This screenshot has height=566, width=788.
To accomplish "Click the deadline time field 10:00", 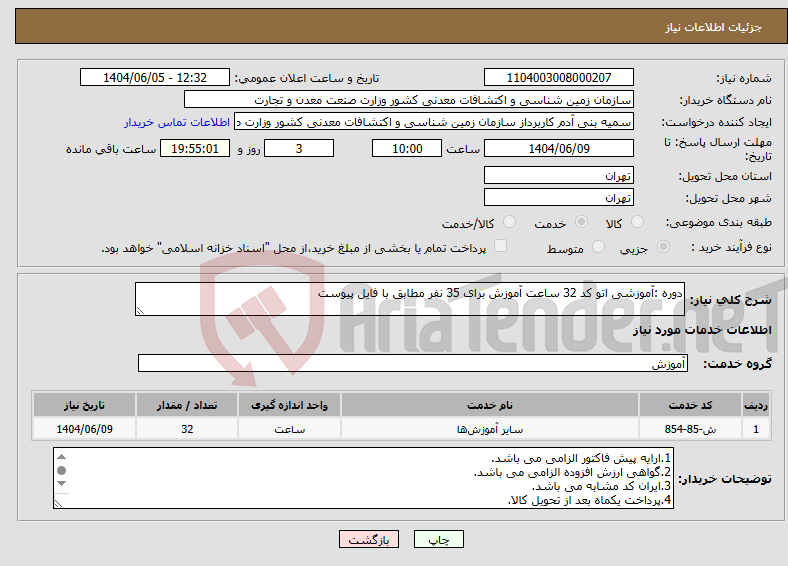I will coord(407,148).
